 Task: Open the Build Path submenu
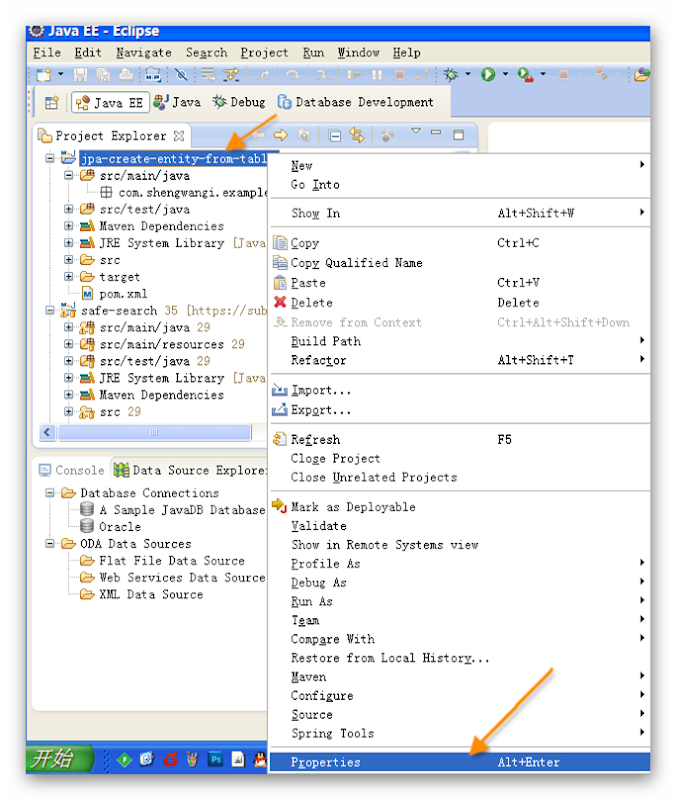click(460, 341)
